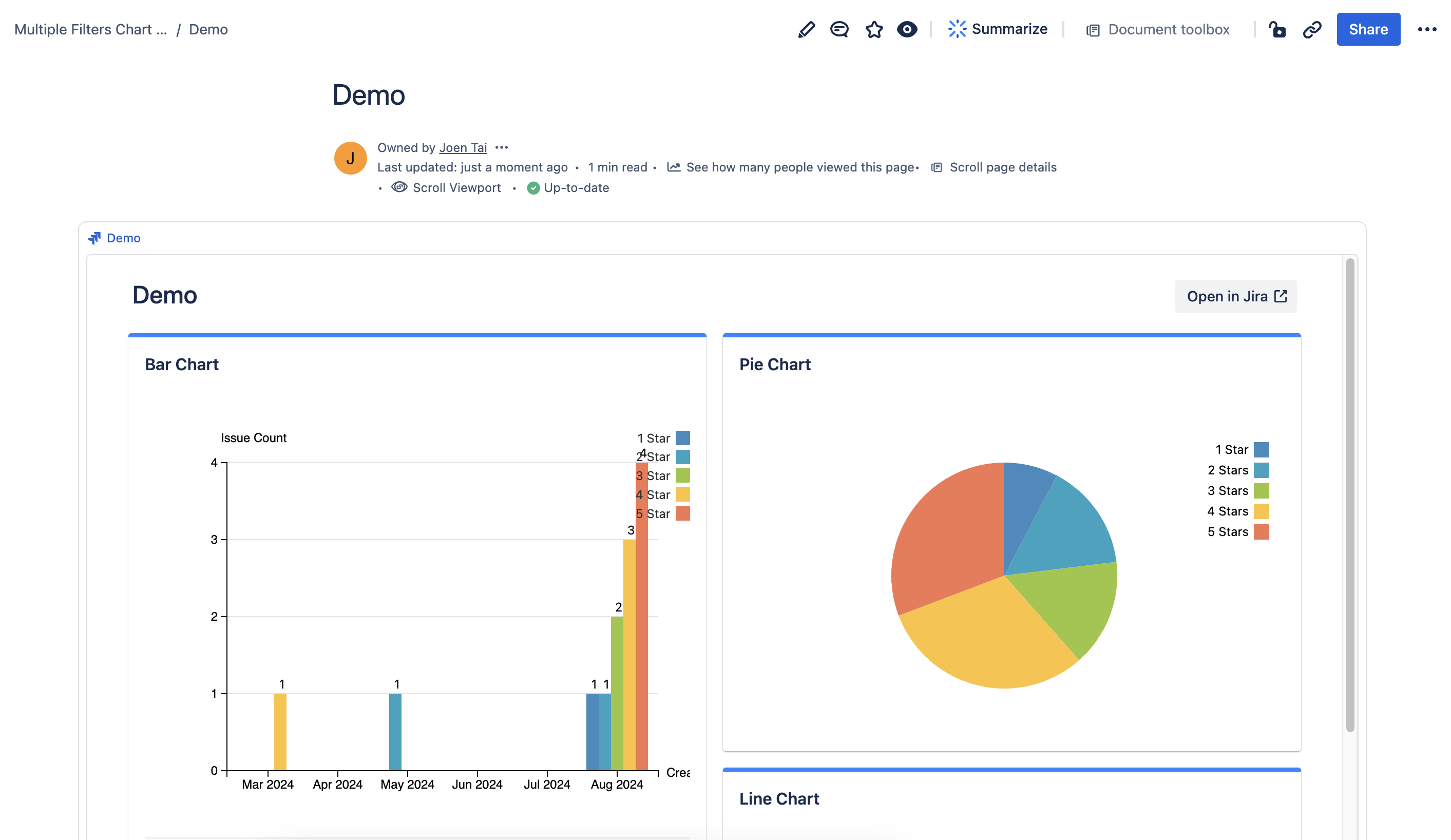Click the edit pencil icon
The image size is (1451, 840).
(x=805, y=29)
